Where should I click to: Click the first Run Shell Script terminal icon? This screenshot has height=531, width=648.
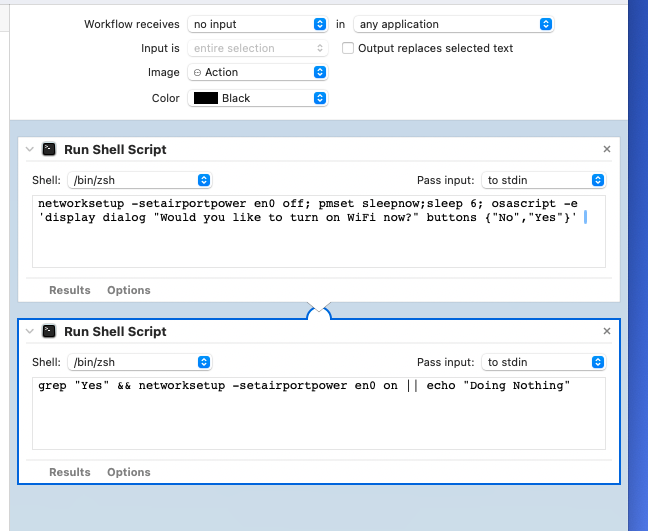[x=49, y=149]
